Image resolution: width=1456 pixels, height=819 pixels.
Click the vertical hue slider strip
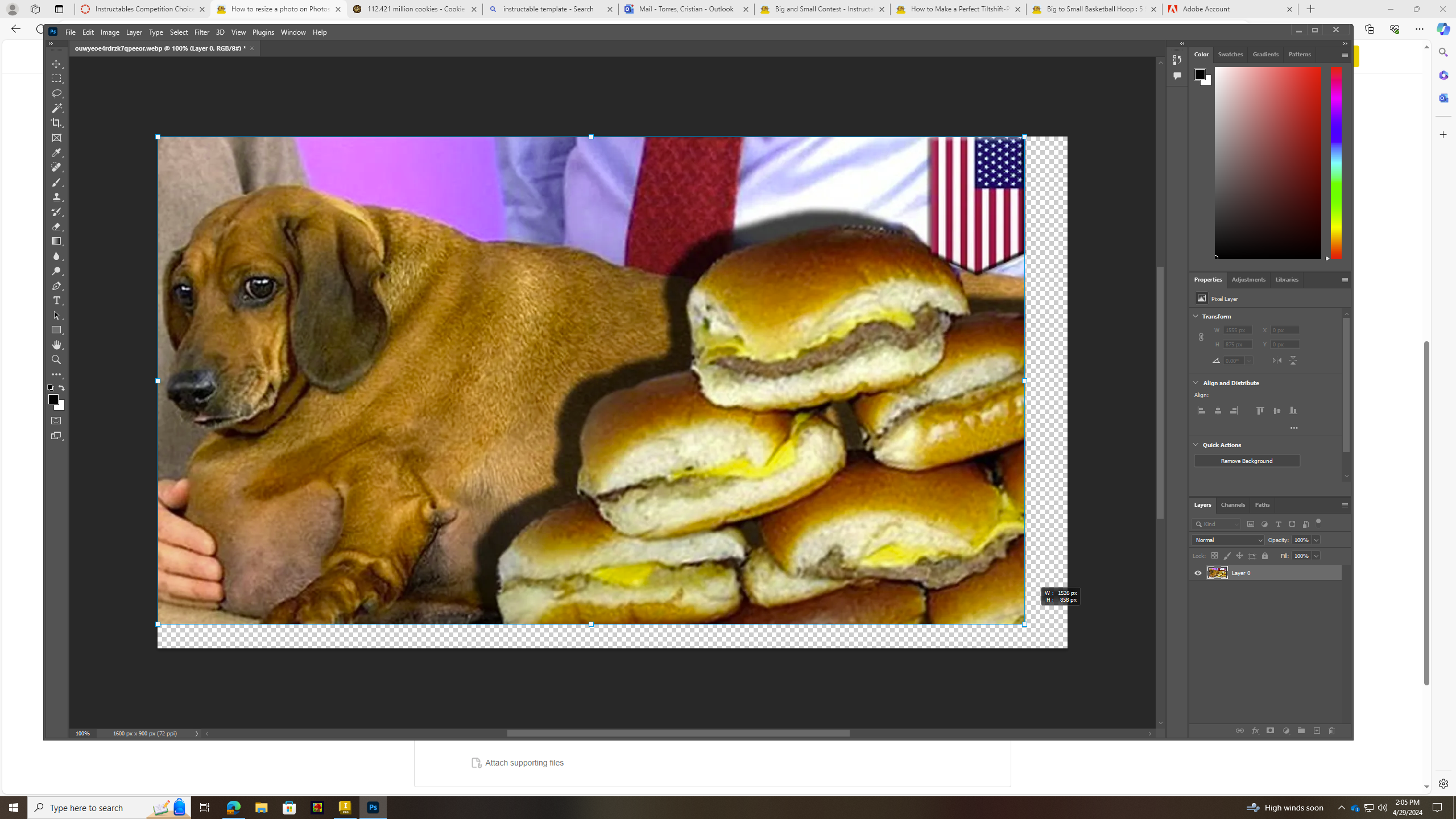[1336, 163]
